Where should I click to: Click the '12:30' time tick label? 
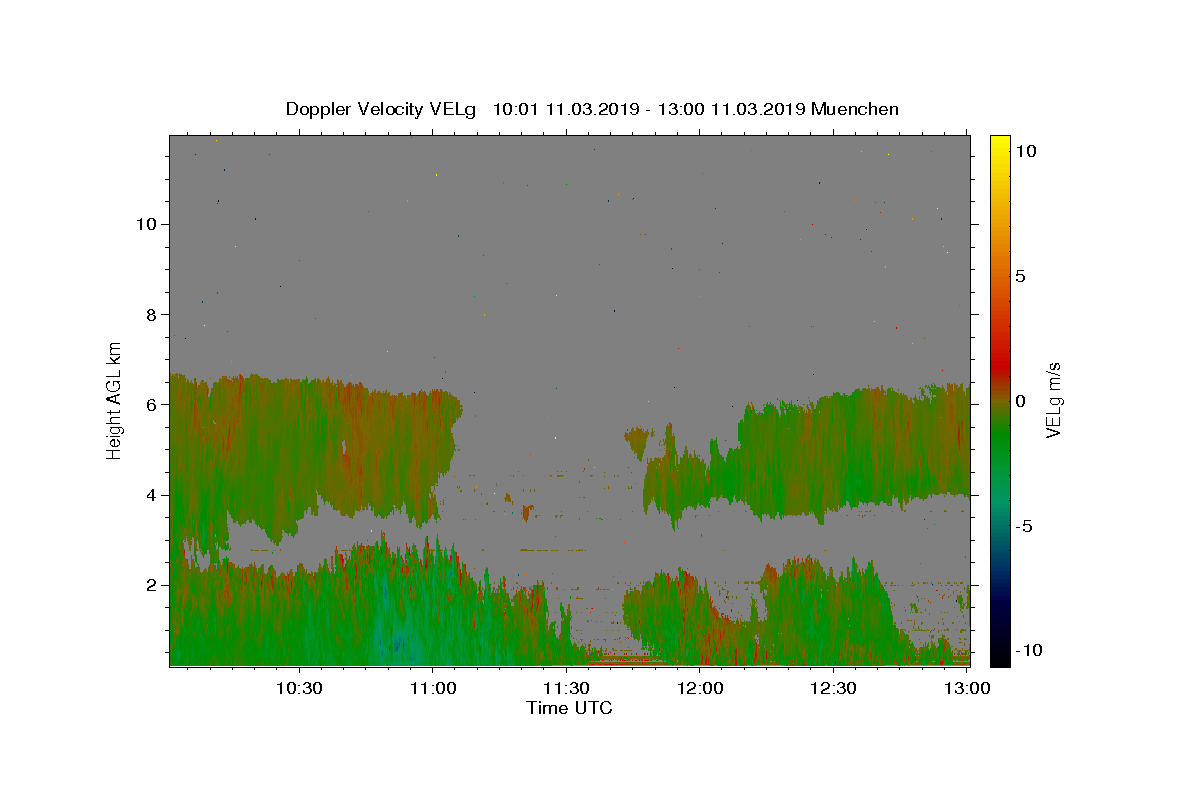click(x=833, y=688)
